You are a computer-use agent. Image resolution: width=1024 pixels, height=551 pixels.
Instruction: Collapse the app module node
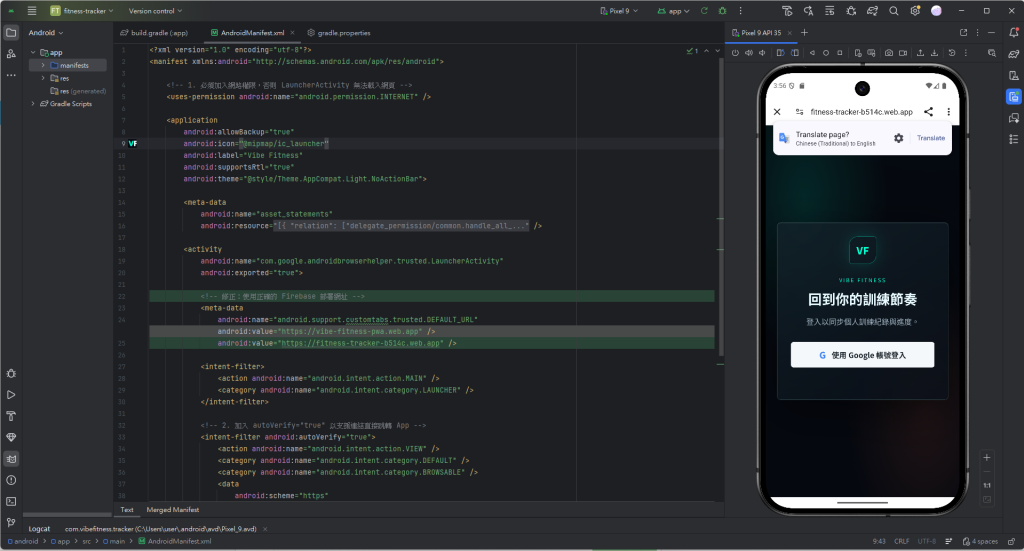(33, 52)
